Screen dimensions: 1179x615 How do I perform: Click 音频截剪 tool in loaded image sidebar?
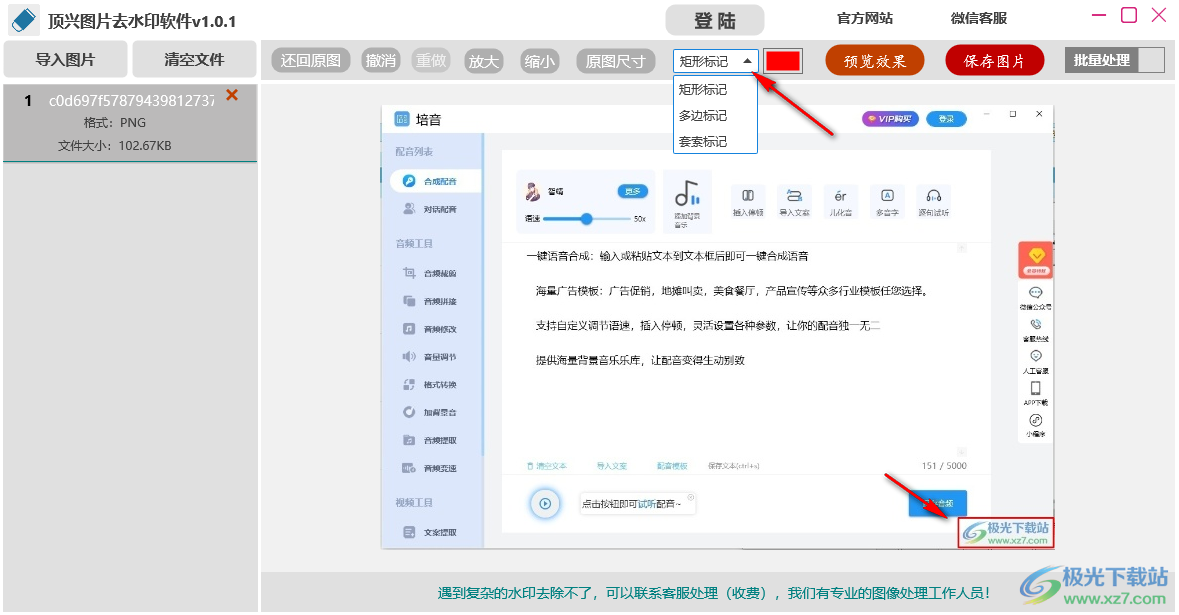coord(431,273)
